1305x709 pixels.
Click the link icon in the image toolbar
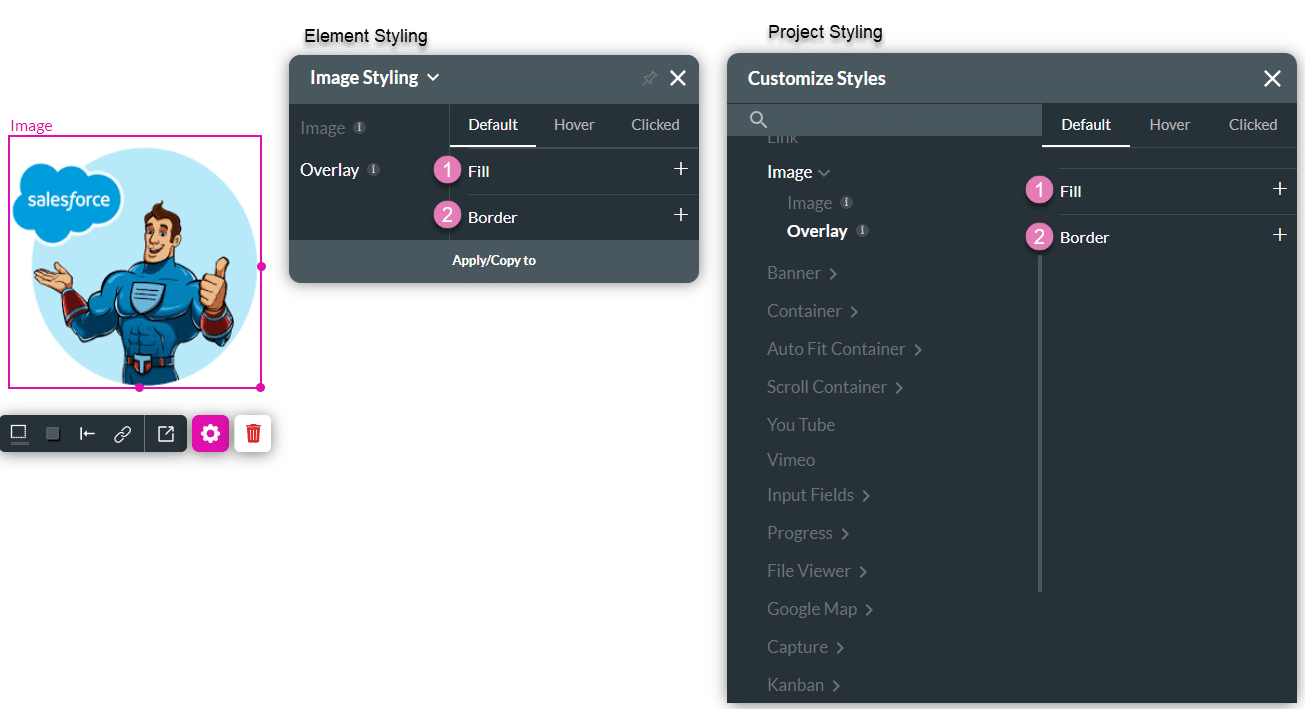[122, 433]
